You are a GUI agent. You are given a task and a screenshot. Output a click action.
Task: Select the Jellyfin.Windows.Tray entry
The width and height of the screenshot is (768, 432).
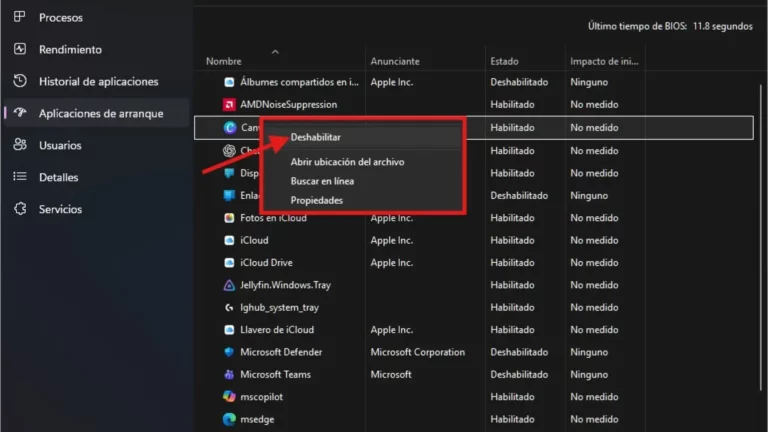click(x=286, y=285)
